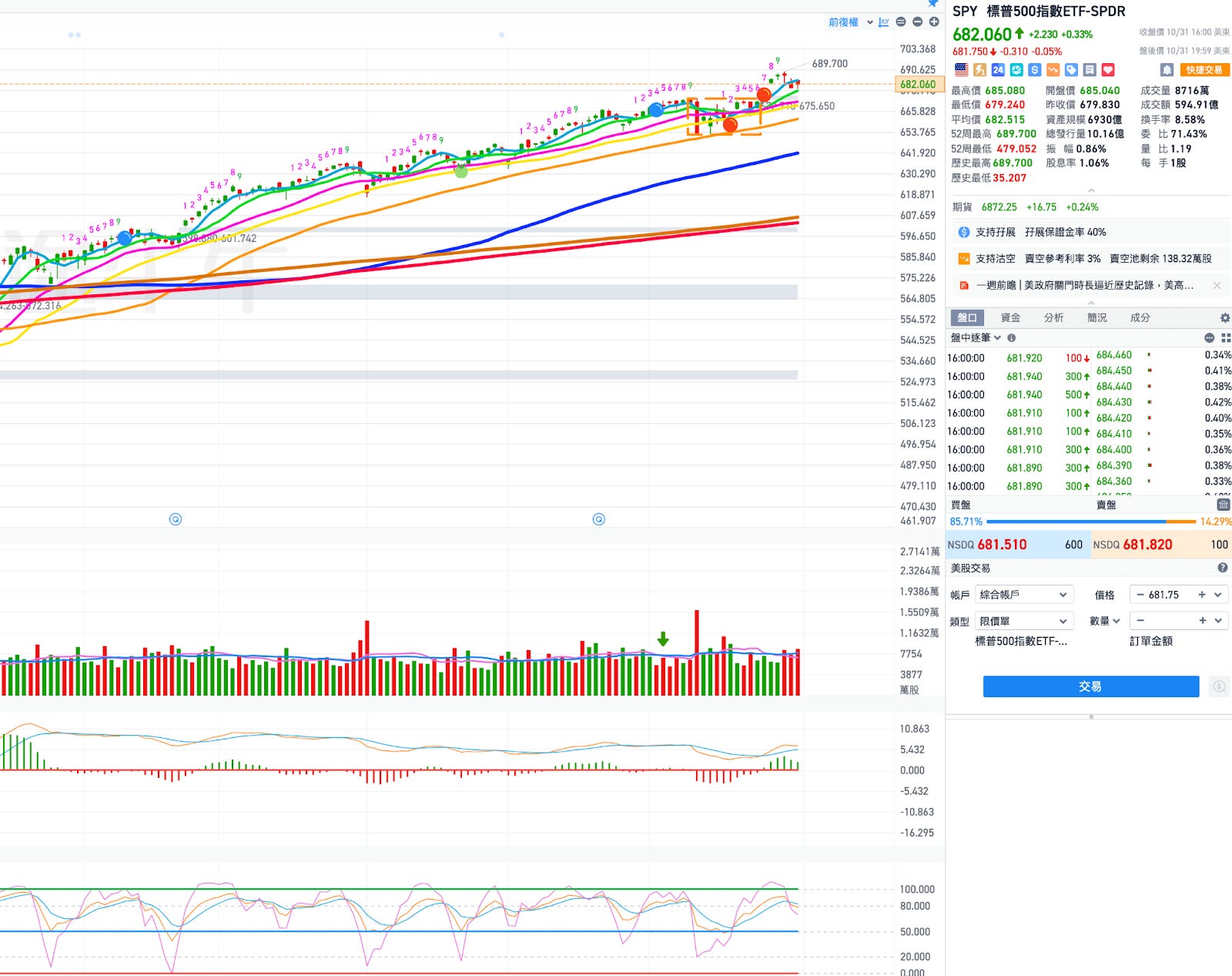Viewport: 1232px width, 976px height.
Task: Zoom out chart with minus circle
Action: [x=917, y=22]
